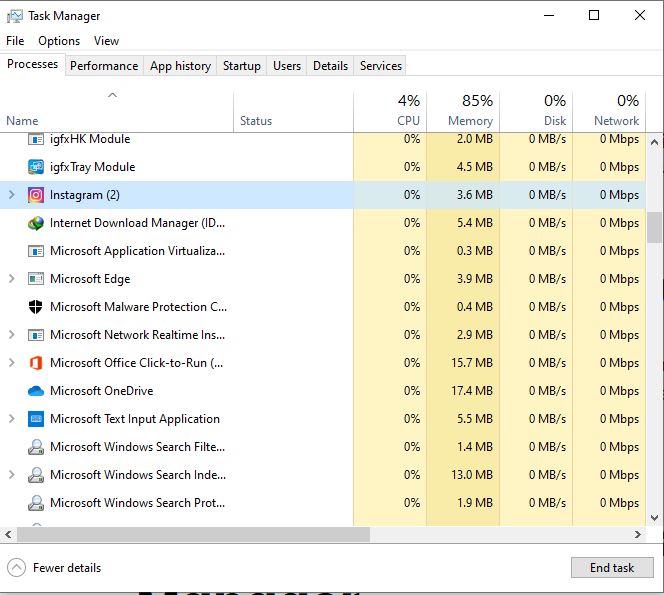
Task: Sort by Memory column header
Action: click(463, 111)
